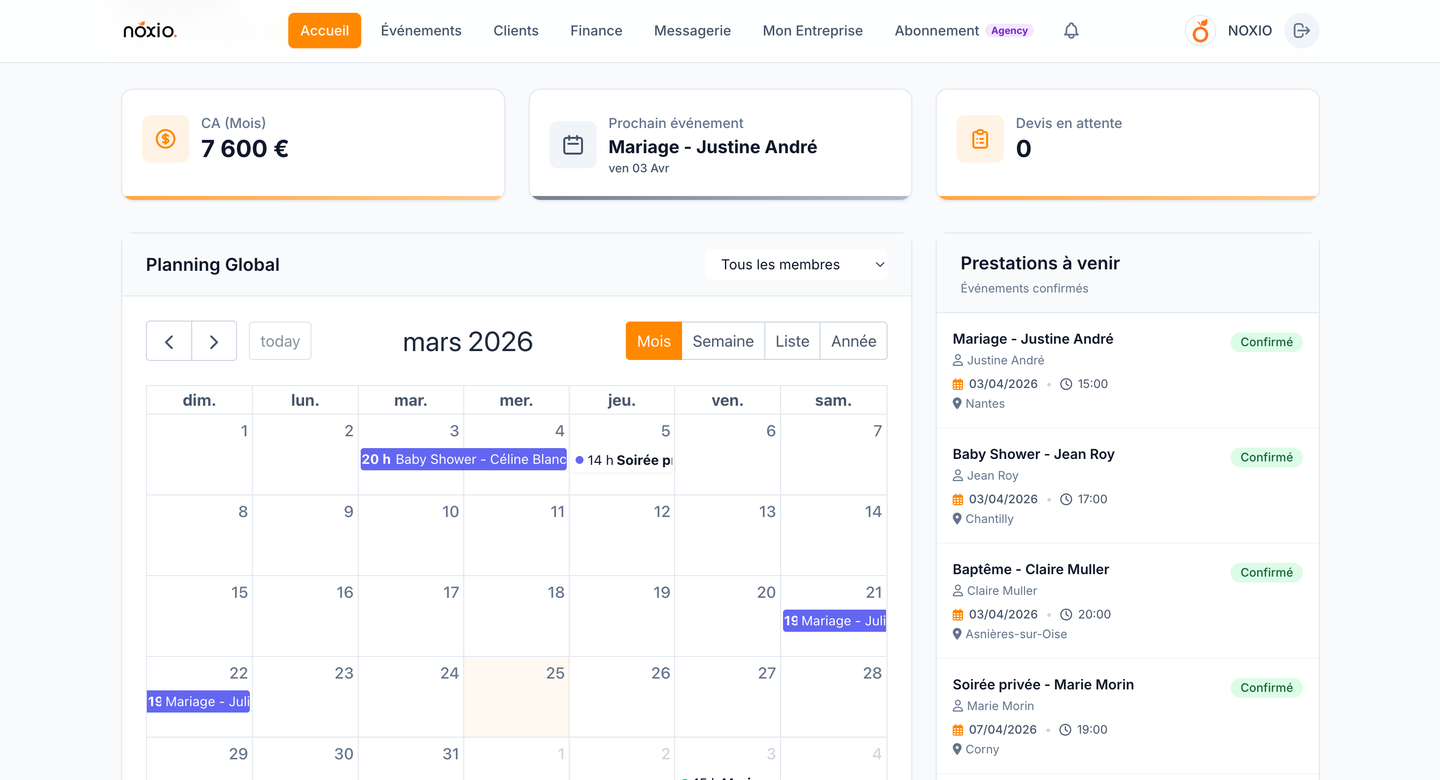Click the dollar icon on the CA card
This screenshot has width=1440, height=780.
pyautogui.click(x=165, y=139)
